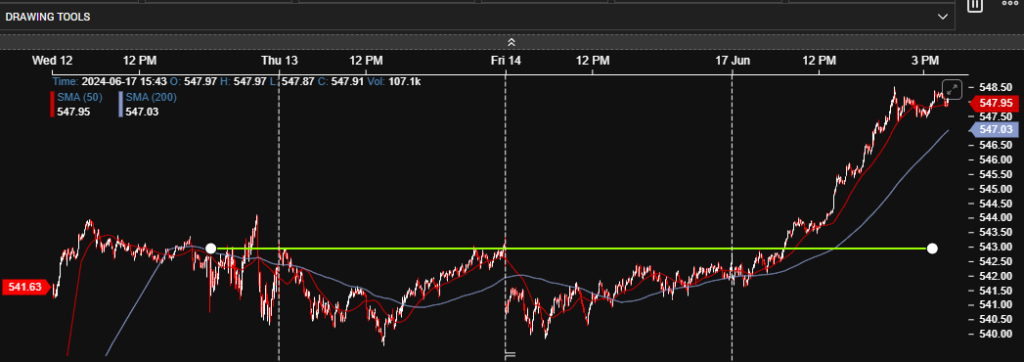Click the small marker icon below Fri 14
1024x362 pixels.
(510, 355)
